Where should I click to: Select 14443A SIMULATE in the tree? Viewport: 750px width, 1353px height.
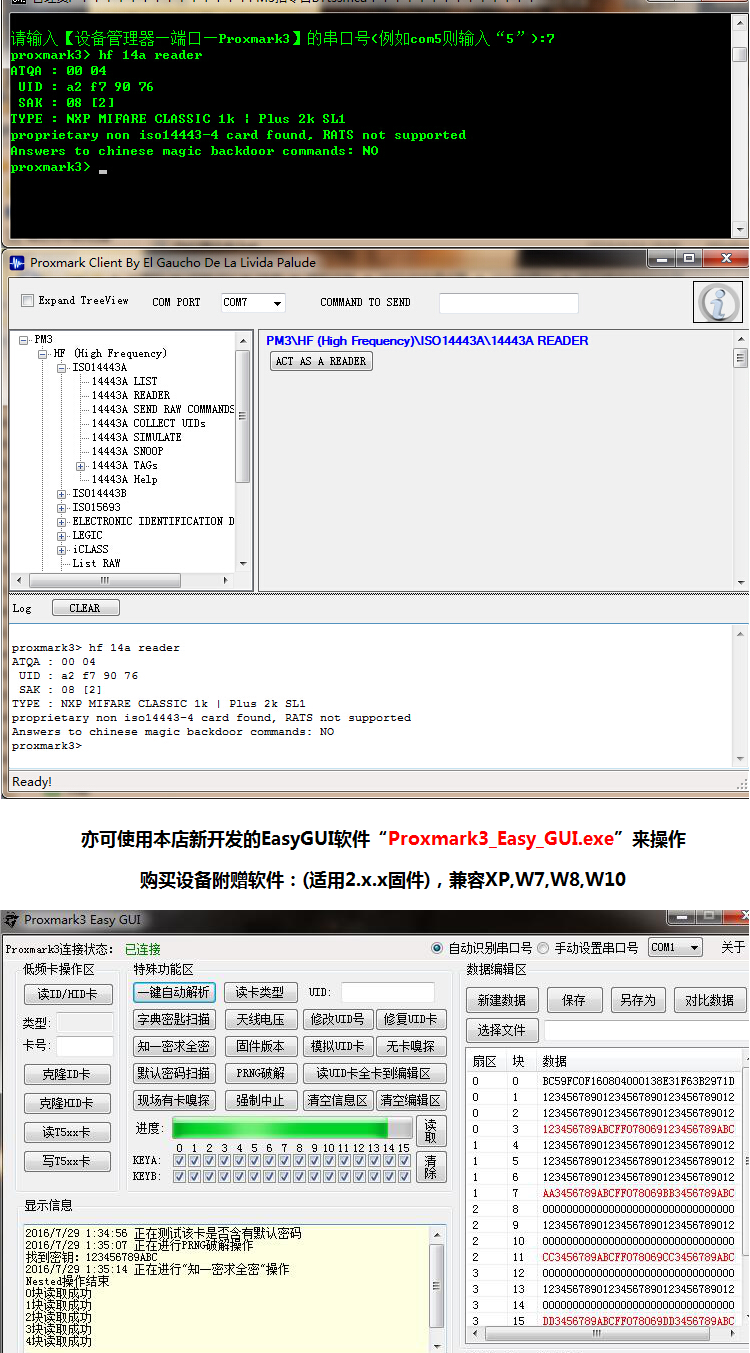click(x=137, y=438)
